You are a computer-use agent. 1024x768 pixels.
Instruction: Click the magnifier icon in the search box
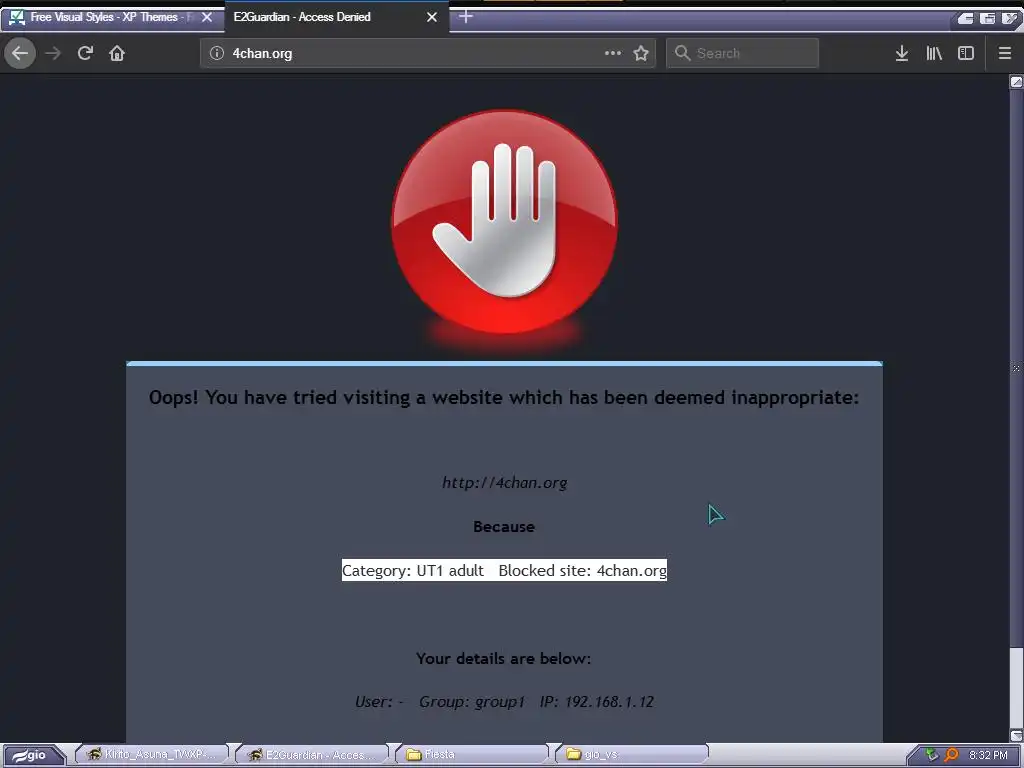[x=682, y=53]
